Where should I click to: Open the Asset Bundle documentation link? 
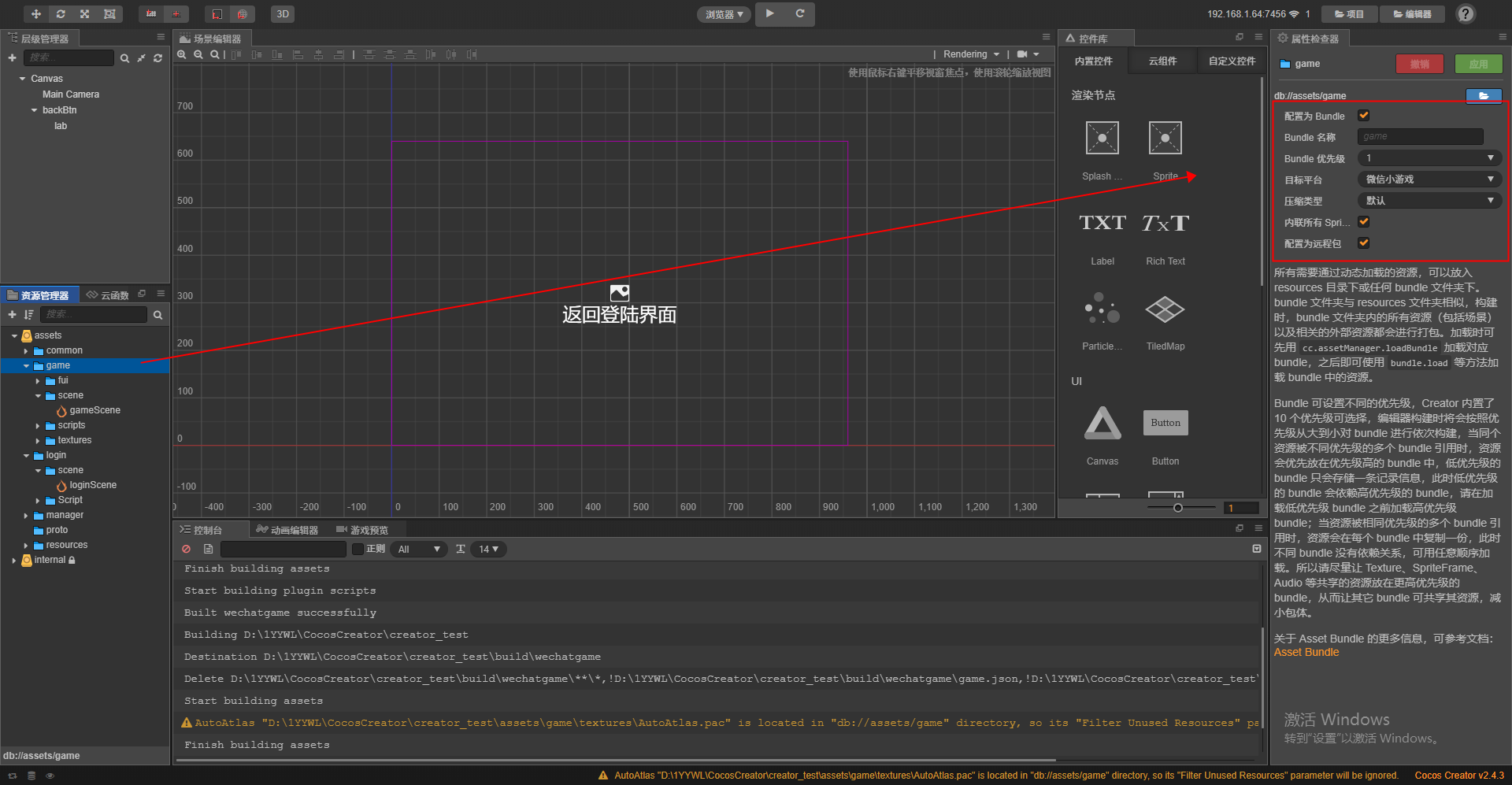click(x=1306, y=653)
